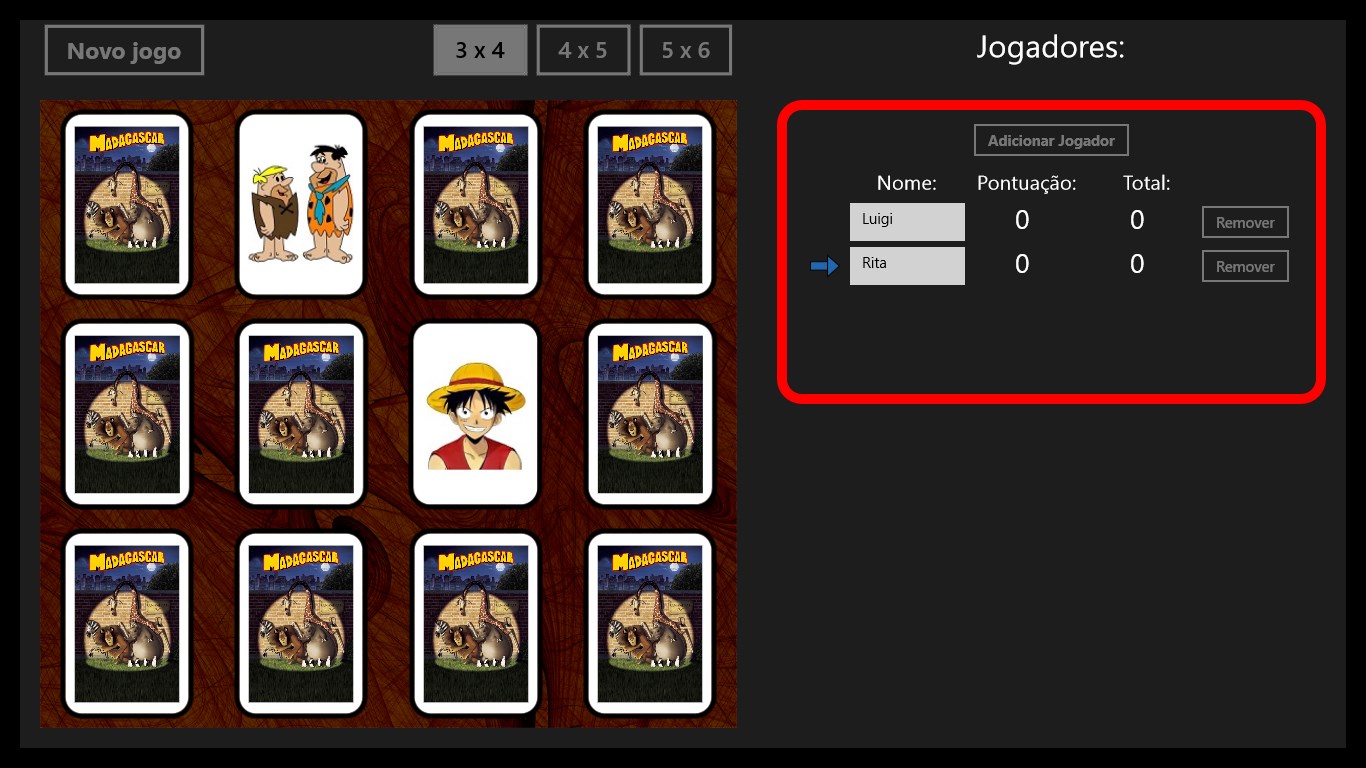The image size is (1366, 768).
Task: Edit the Rita name field
Action: (x=907, y=266)
